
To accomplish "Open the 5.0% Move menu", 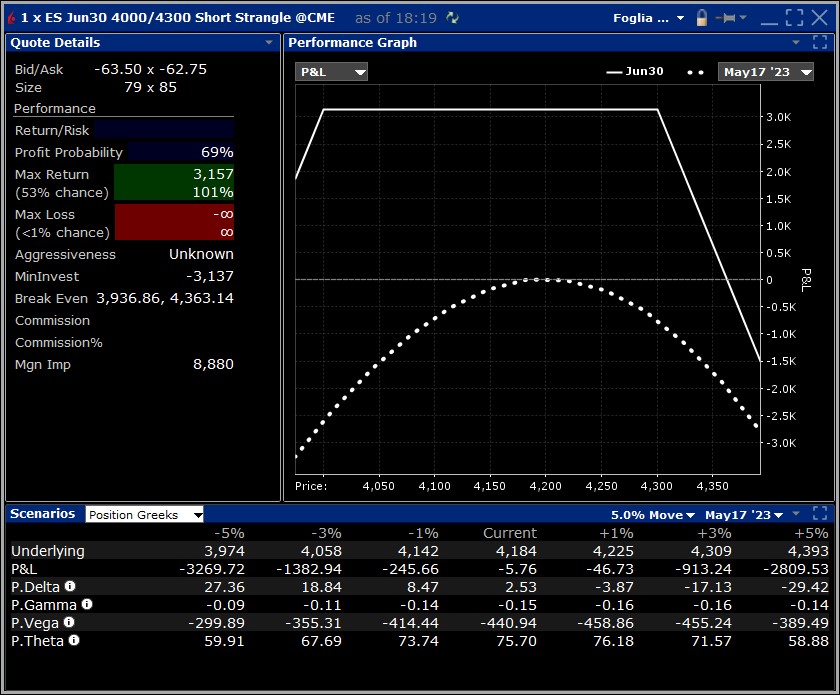I will [x=652, y=515].
